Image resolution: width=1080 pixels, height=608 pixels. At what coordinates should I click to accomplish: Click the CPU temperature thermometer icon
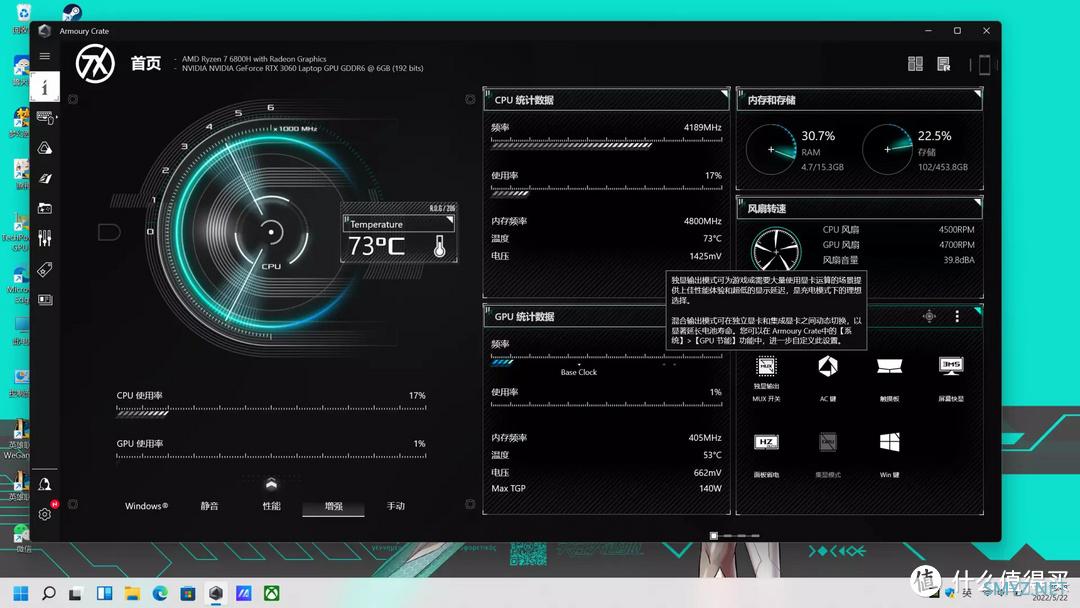(x=439, y=246)
